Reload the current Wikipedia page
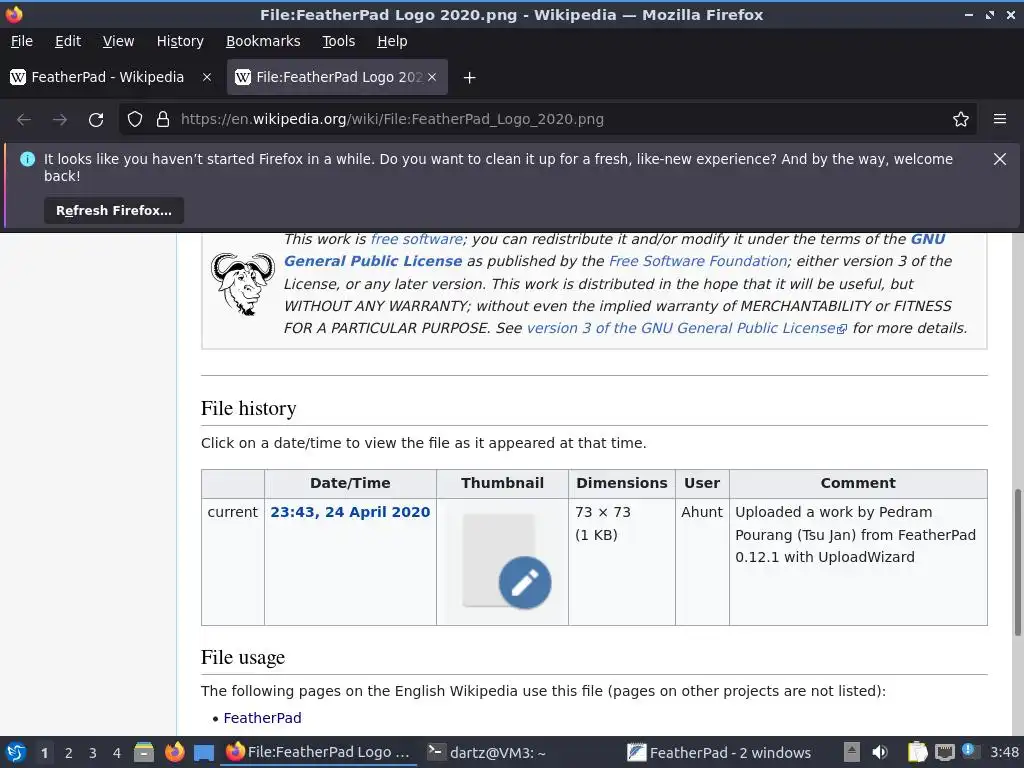The width and height of the screenshot is (1024, 768). [96, 120]
